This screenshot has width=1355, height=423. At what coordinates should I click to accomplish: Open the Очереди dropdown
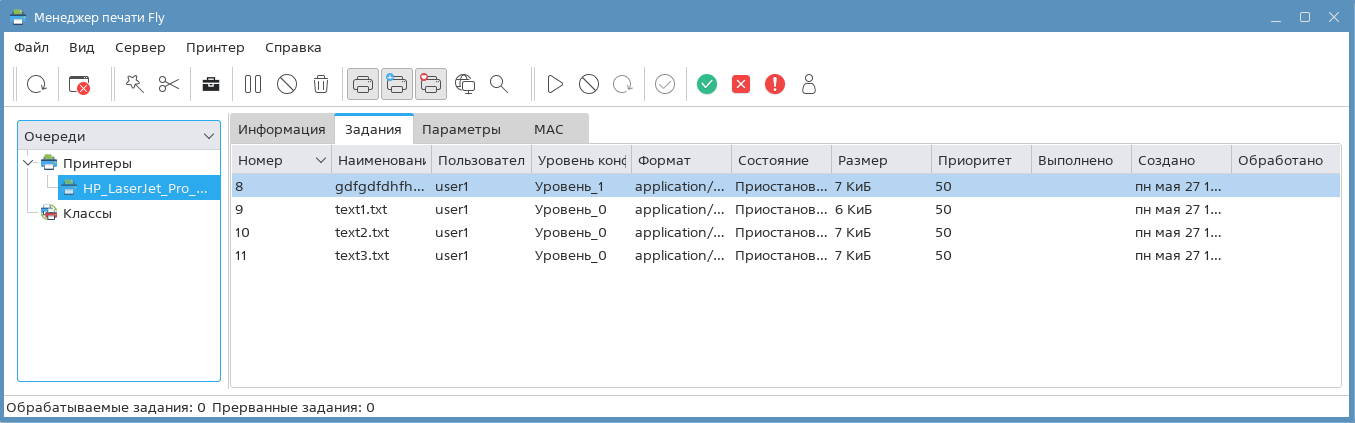click(119, 136)
